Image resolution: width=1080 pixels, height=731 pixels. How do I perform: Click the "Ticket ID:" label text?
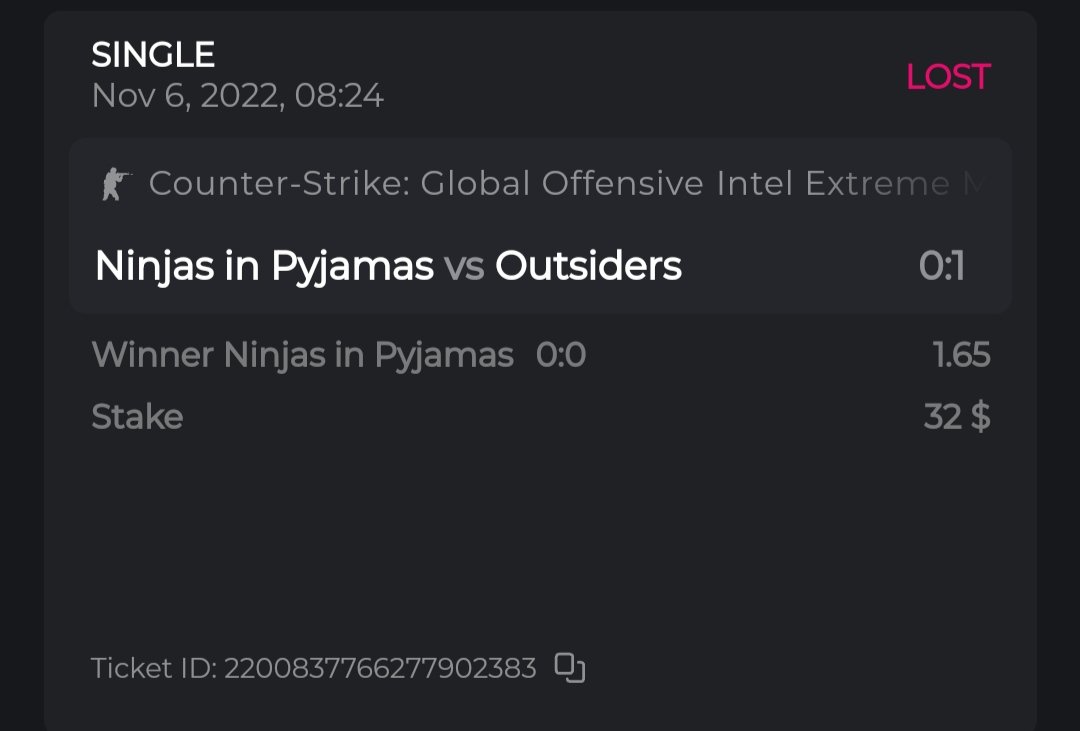click(x=154, y=668)
